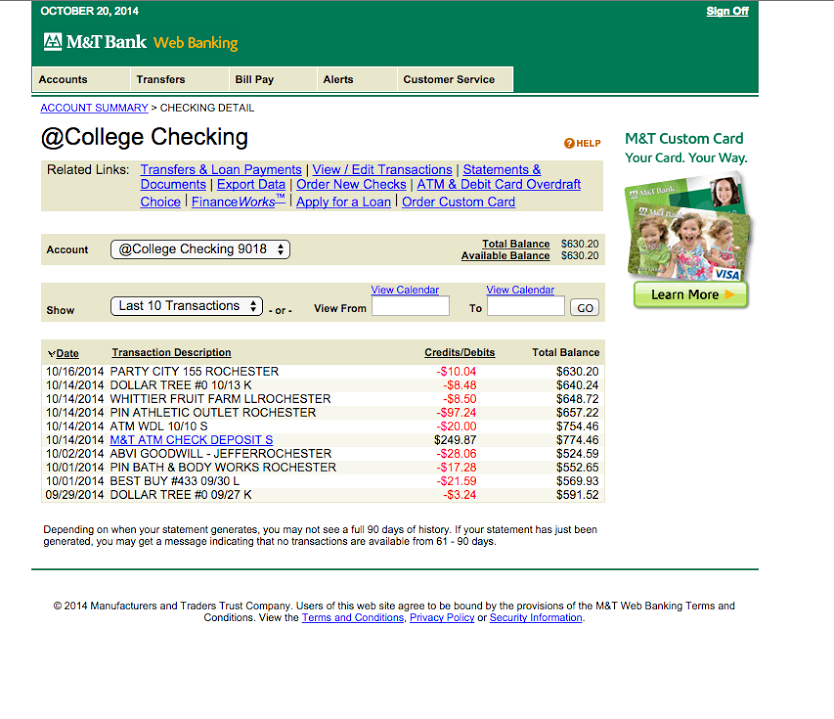Click the OCTOBER 20, 2014 date text
This screenshot has width=834, height=719.
point(89,11)
